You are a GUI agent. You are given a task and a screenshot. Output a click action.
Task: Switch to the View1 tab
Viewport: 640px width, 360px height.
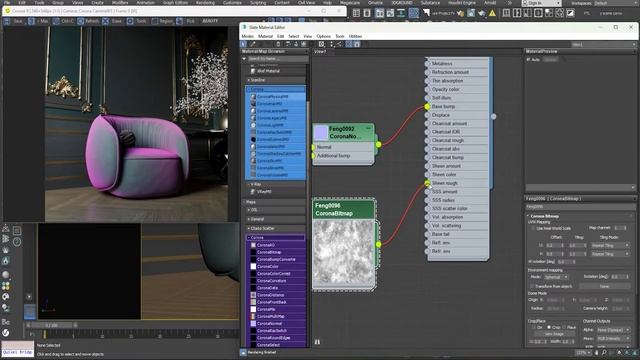pyautogui.click(x=320, y=51)
